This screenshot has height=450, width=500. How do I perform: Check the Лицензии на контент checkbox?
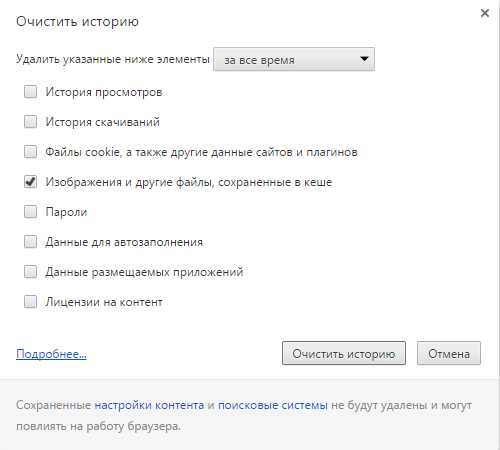[30, 302]
